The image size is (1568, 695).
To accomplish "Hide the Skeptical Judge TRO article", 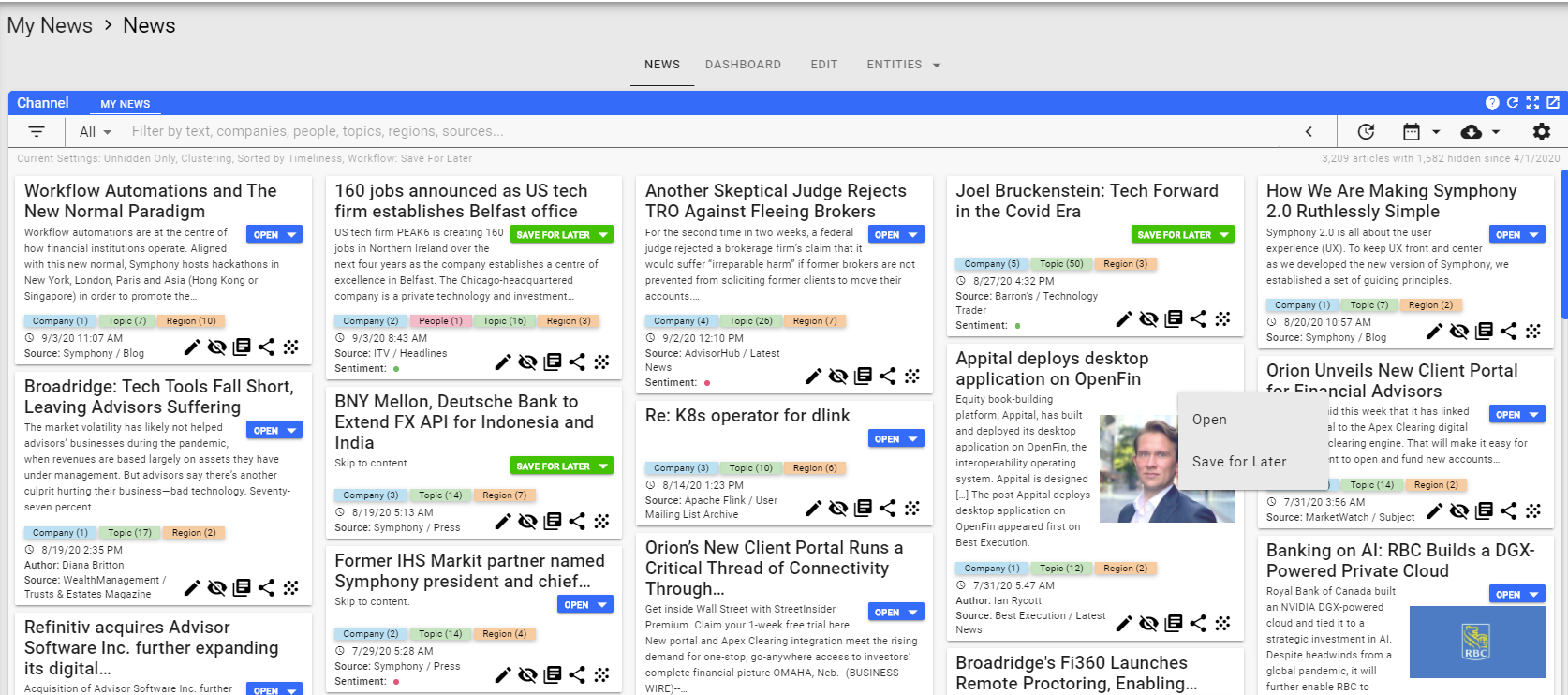I will pos(838,377).
